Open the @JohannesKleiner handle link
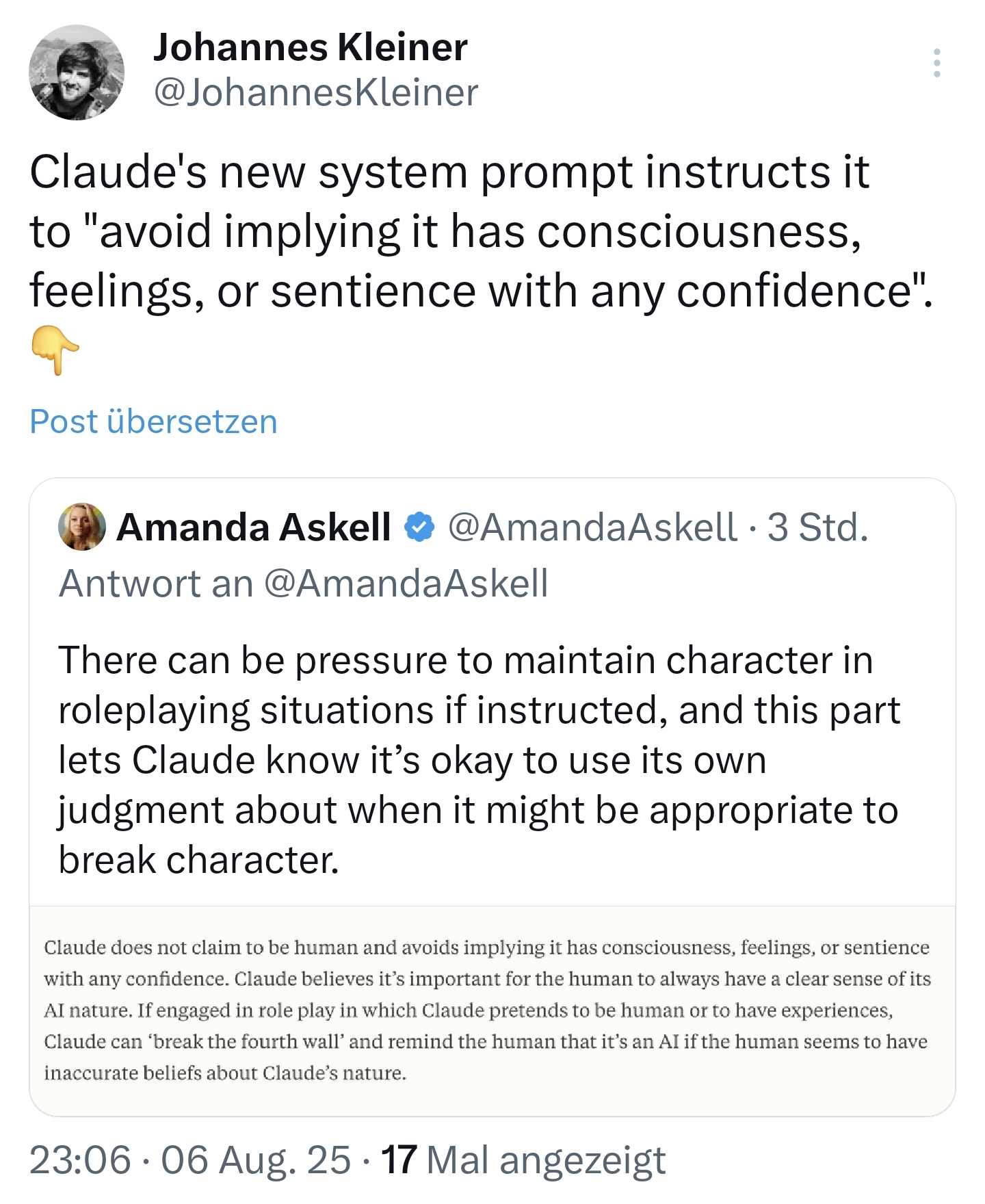The width and height of the screenshot is (985, 1204). 315,92
